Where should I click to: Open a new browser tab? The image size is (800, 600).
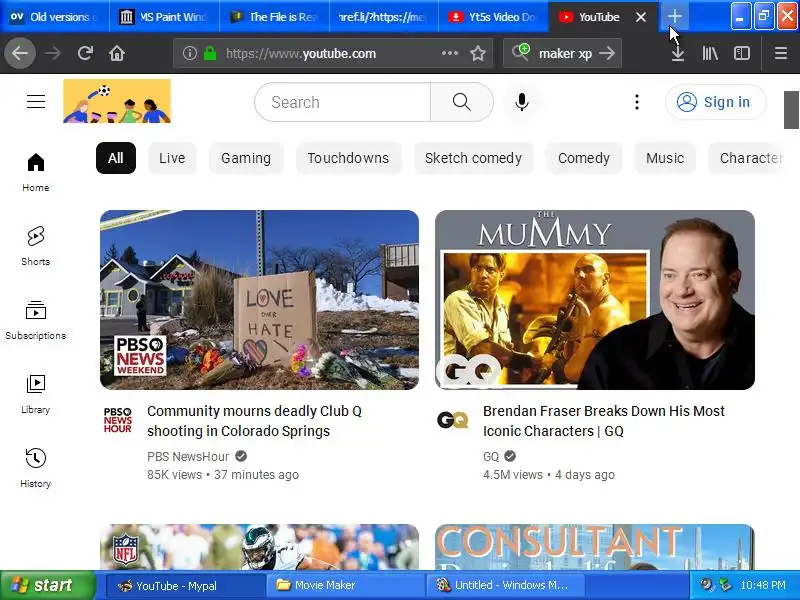[674, 16]
